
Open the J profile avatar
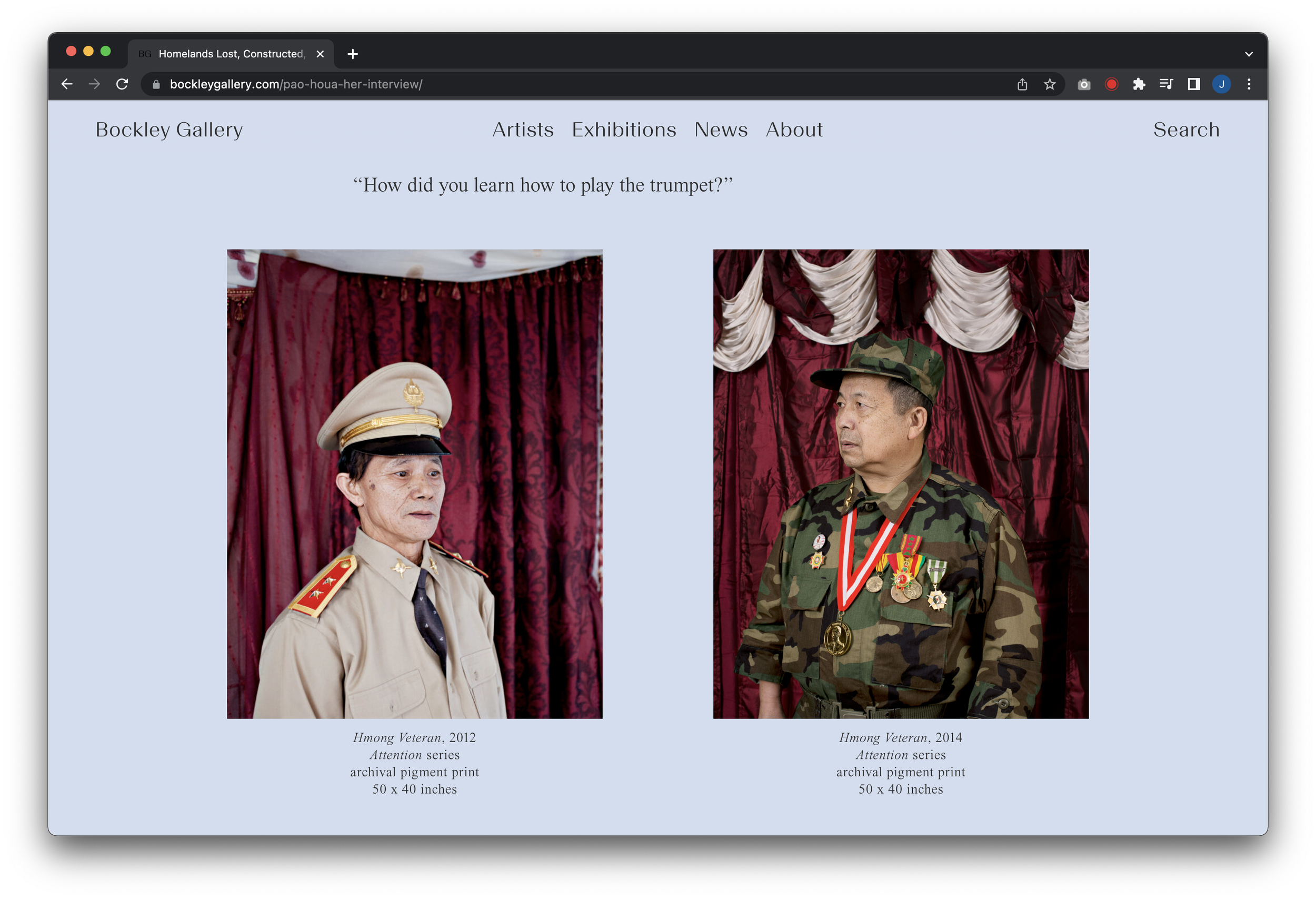[1221, 84]
